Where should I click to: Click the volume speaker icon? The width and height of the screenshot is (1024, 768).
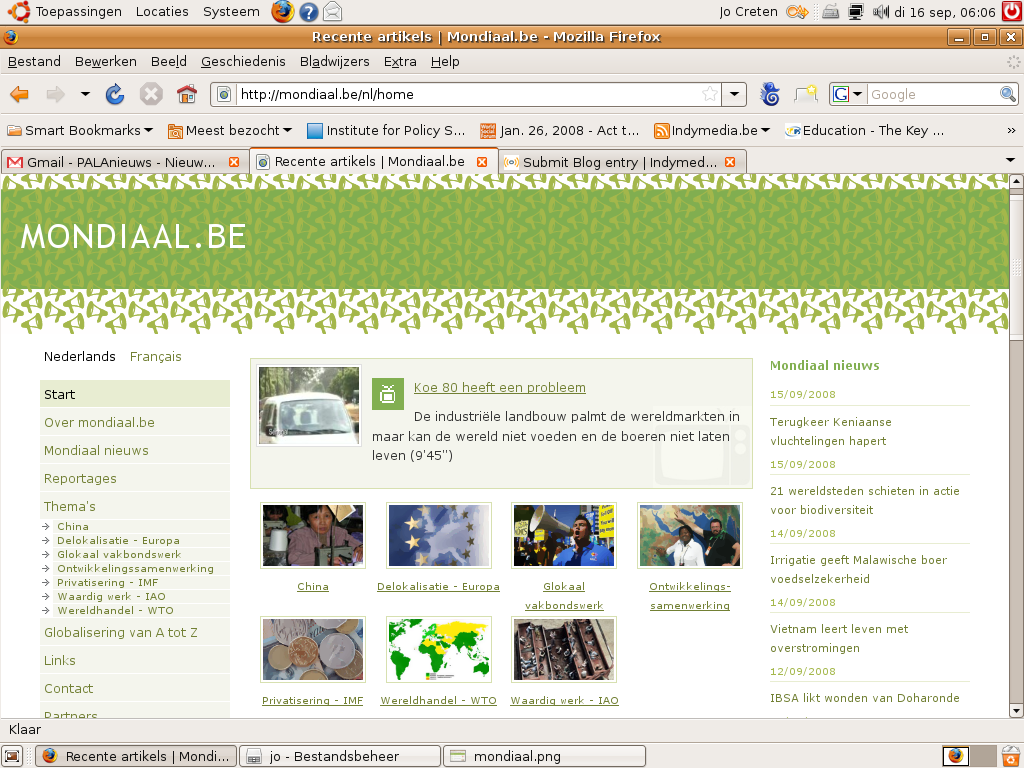tap(881, 12)
